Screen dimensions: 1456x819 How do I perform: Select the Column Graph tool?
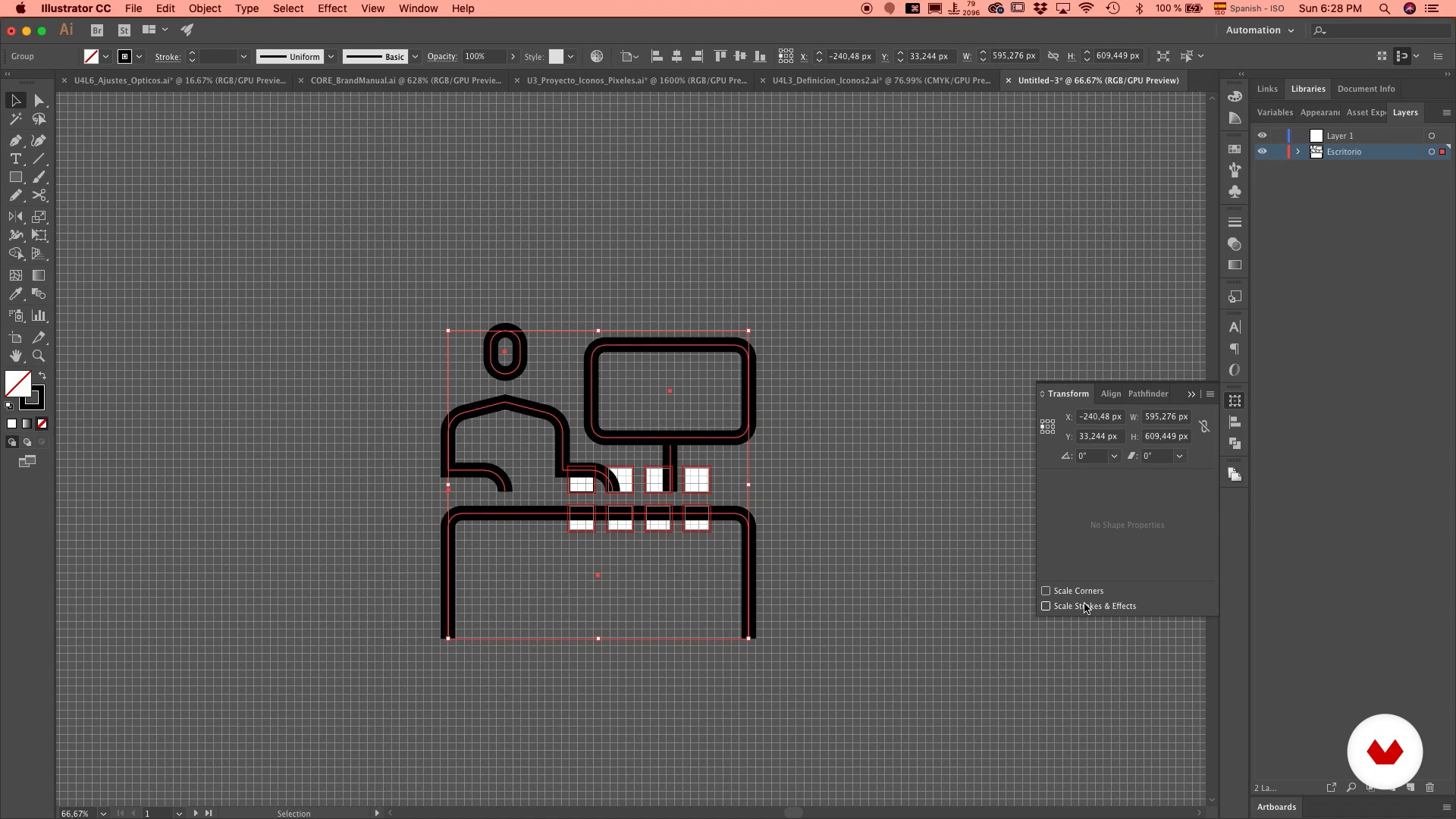(39, 315)
